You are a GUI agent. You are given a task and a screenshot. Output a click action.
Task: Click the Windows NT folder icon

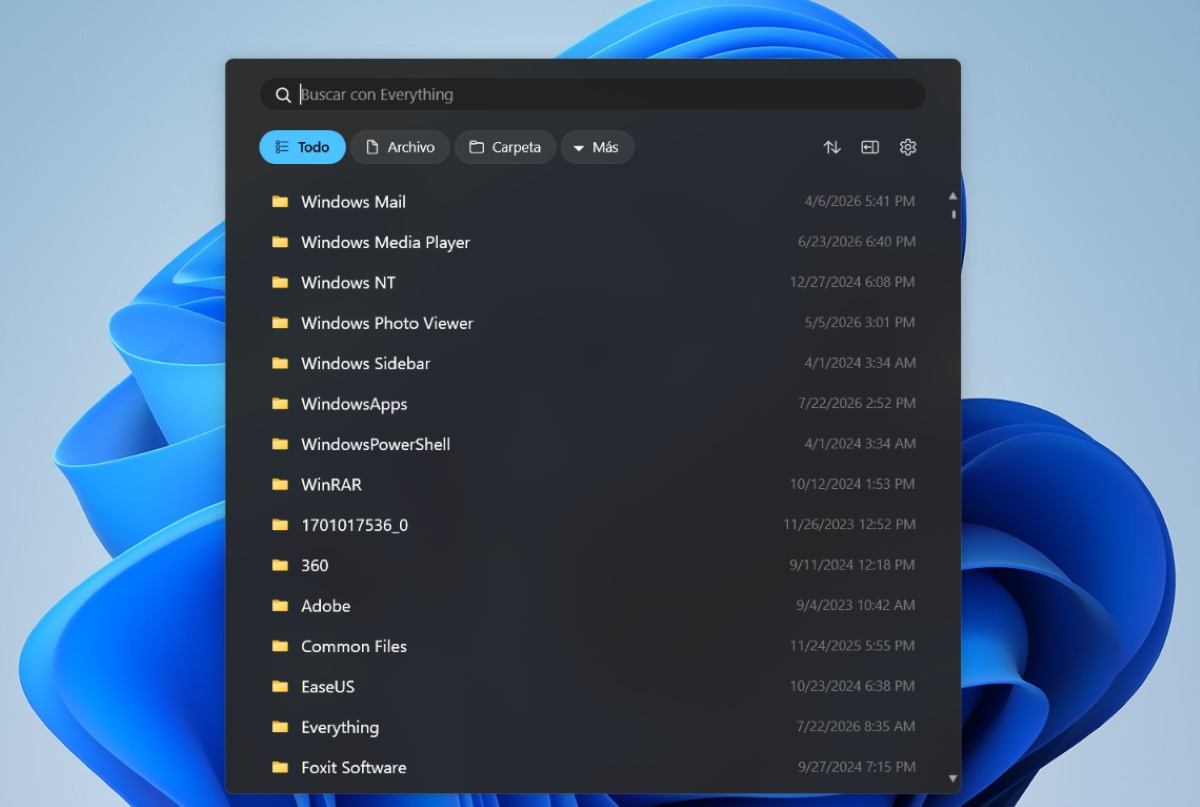(x=280, y=282)
